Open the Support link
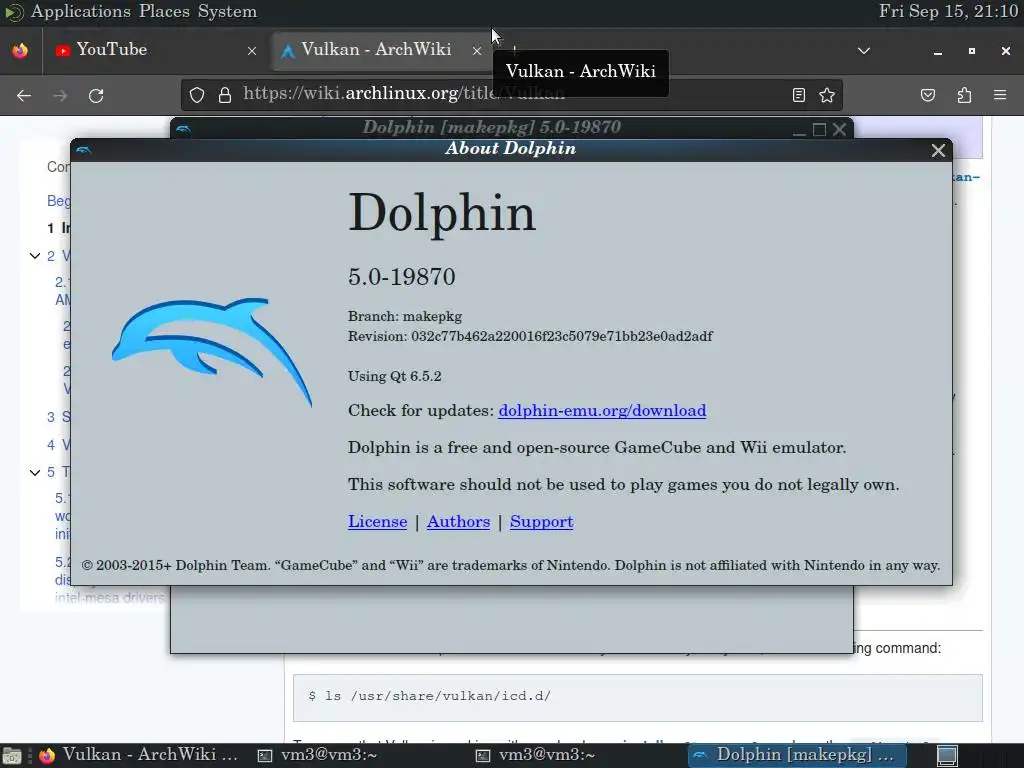This screenshot has height=768, width=1024. [541, 521]
